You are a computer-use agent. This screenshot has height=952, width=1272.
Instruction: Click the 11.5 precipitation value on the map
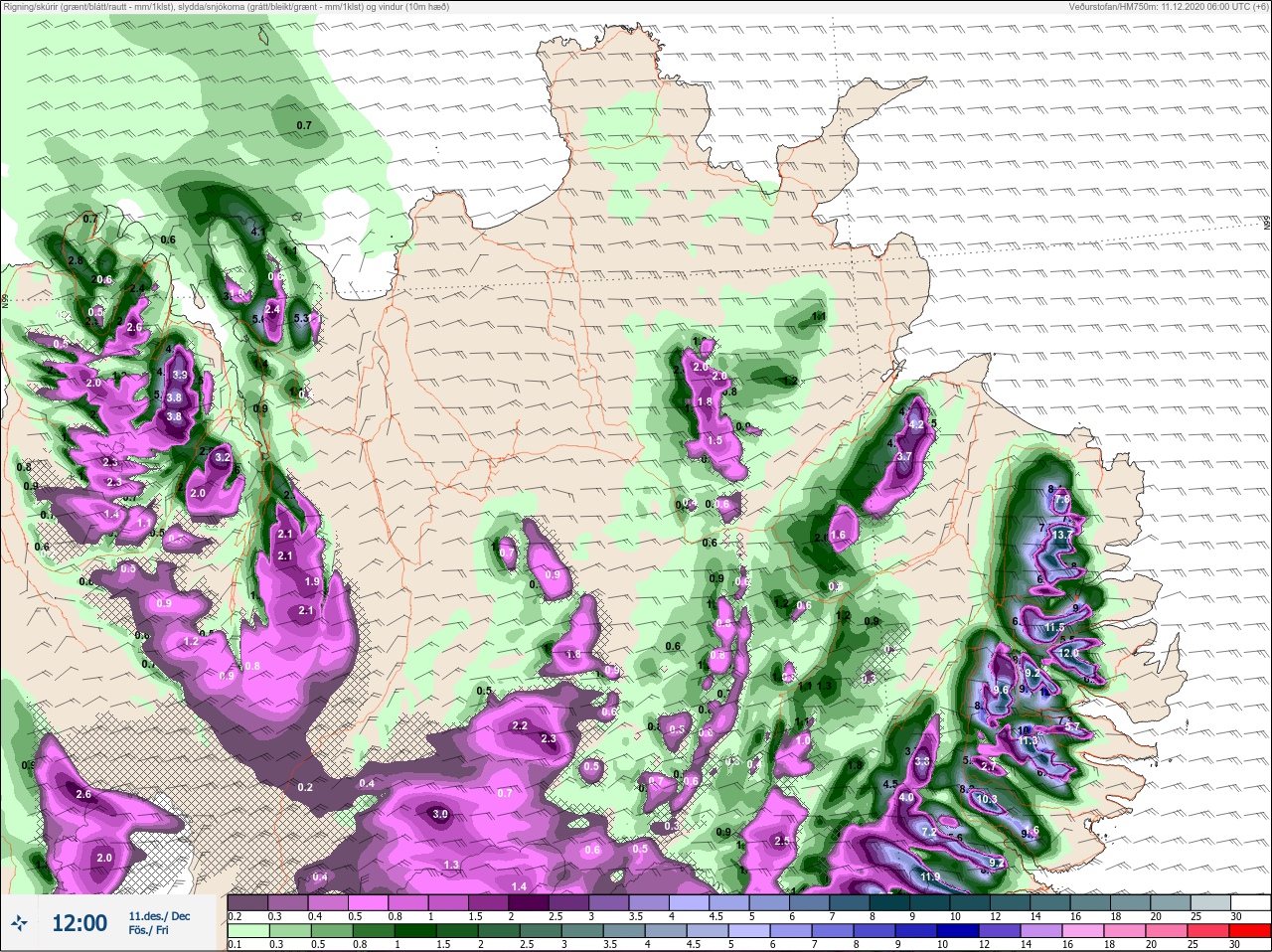click(x=1054, y=628)
